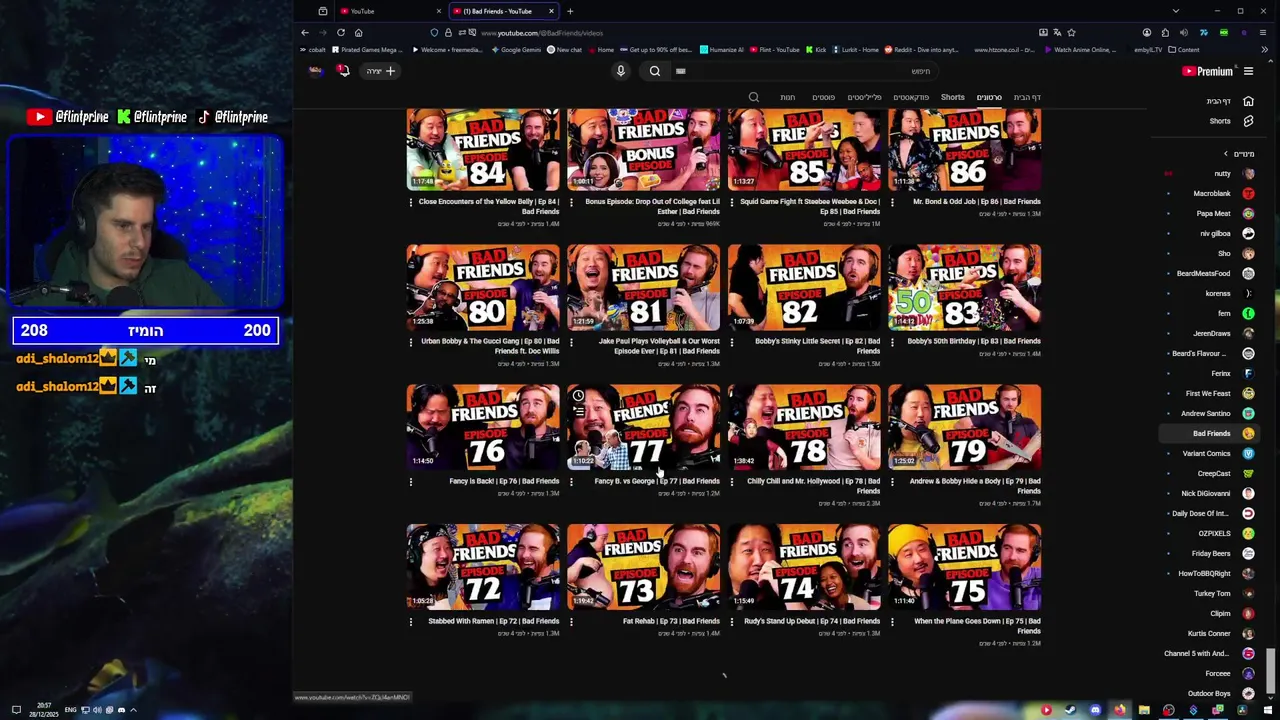This screenshot has width=1280, height=720.
Task: Switch to the first YouTube browser tab
Action: (x=390, y=11)
